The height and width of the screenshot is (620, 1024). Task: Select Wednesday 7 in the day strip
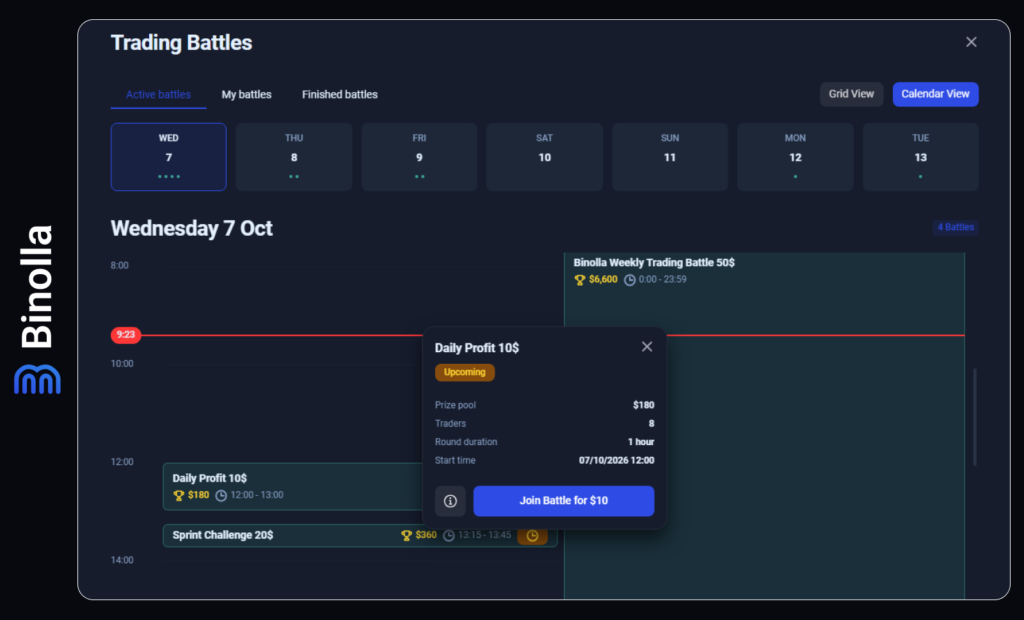(168, 157)
